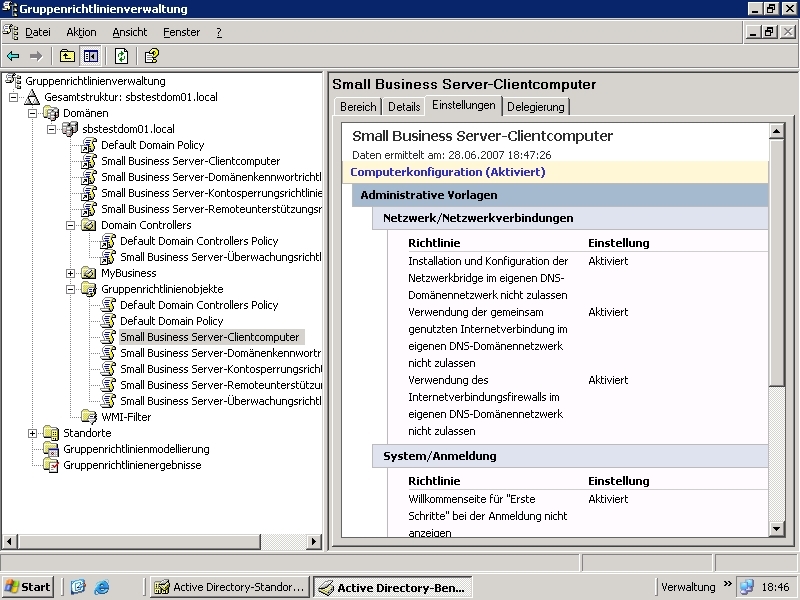
Task: Click the Refresh toolbar icon
Action: [121, 56]
